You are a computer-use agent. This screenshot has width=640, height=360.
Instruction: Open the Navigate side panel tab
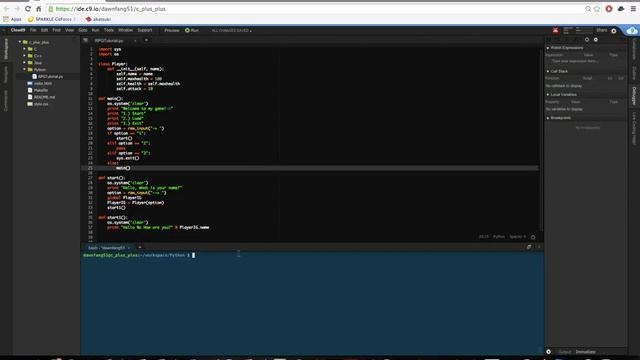[x=6, y=75]
